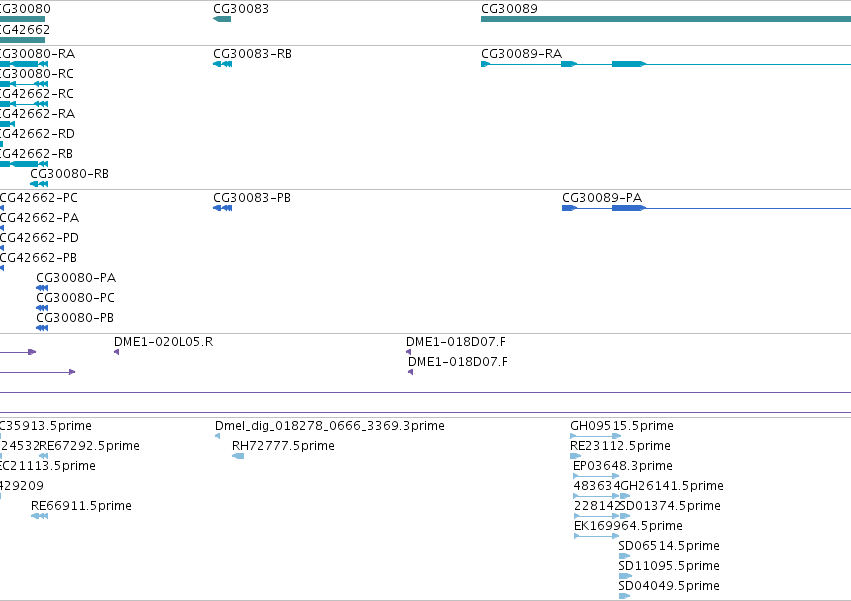
Task: Click the CG42662-RD transcript label
Action: [37, 134]
